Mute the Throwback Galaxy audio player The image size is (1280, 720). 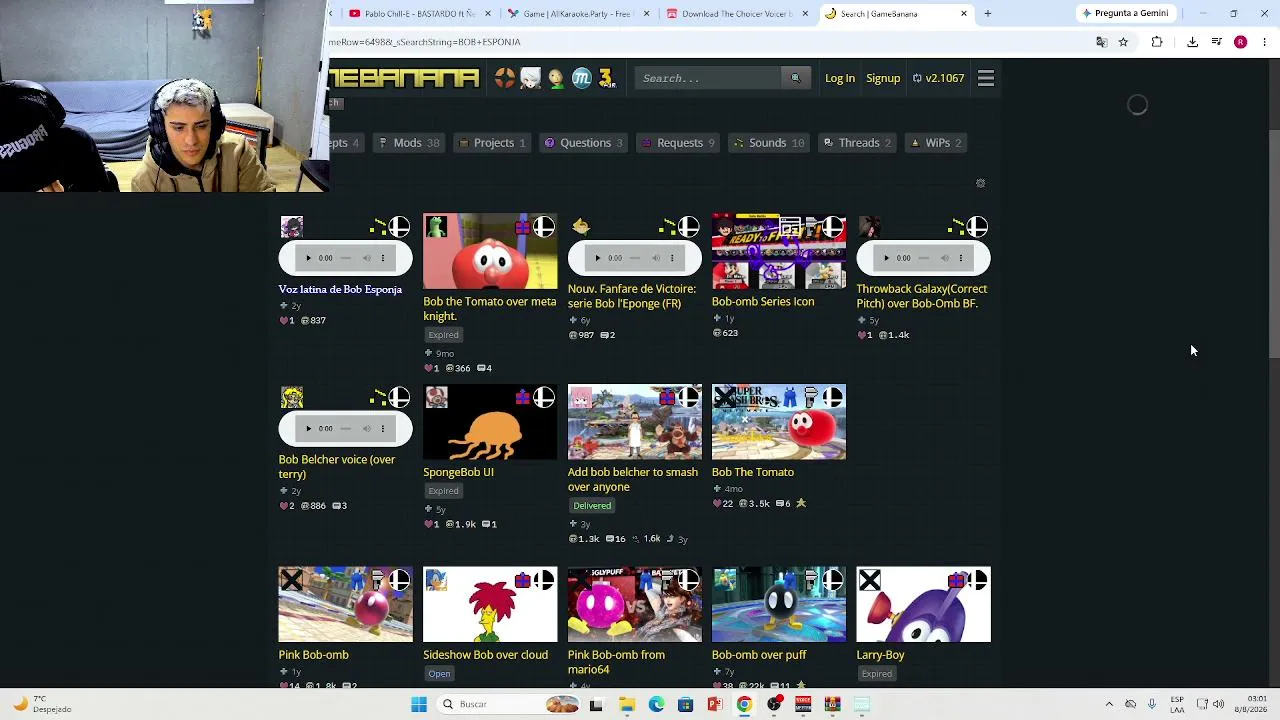pyautogui.click(x=944, y=258)
